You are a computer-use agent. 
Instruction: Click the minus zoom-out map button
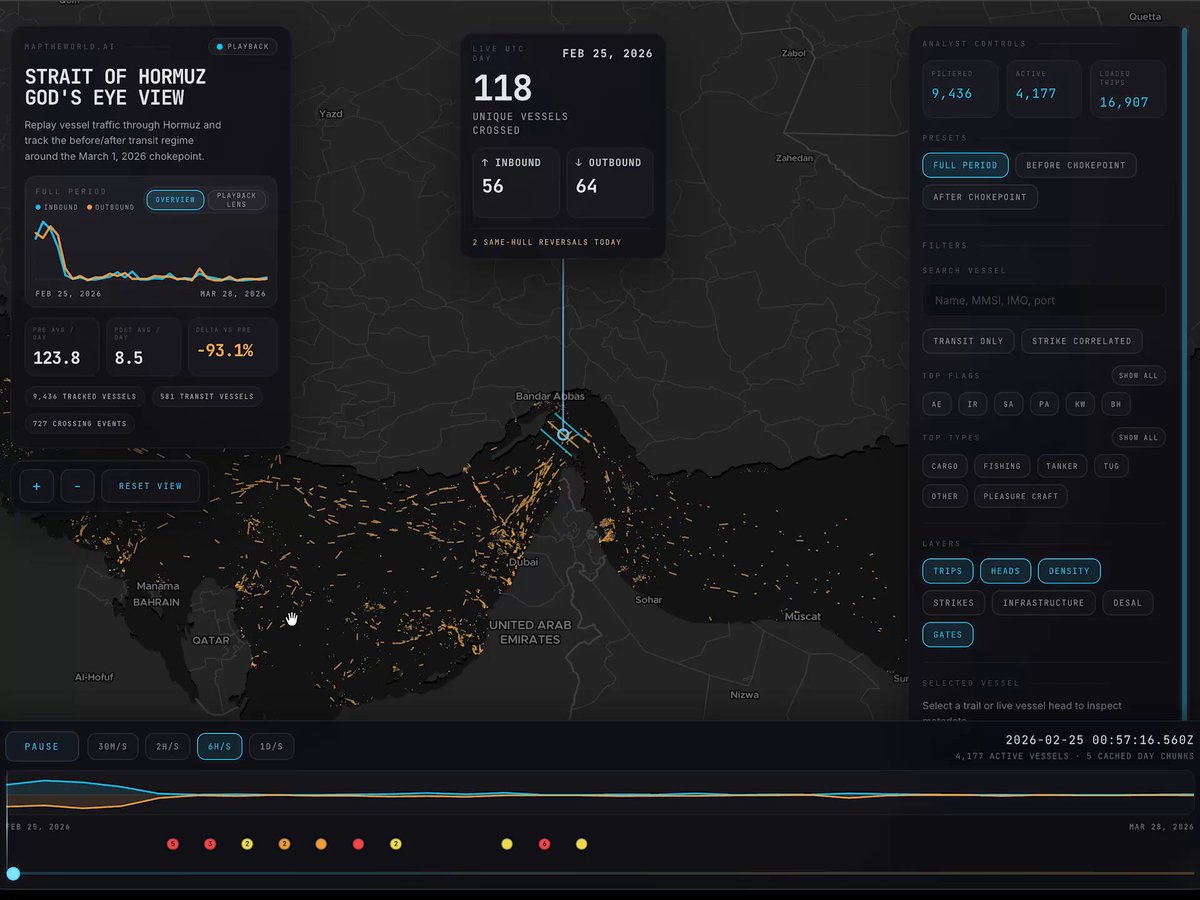(77, 486)
